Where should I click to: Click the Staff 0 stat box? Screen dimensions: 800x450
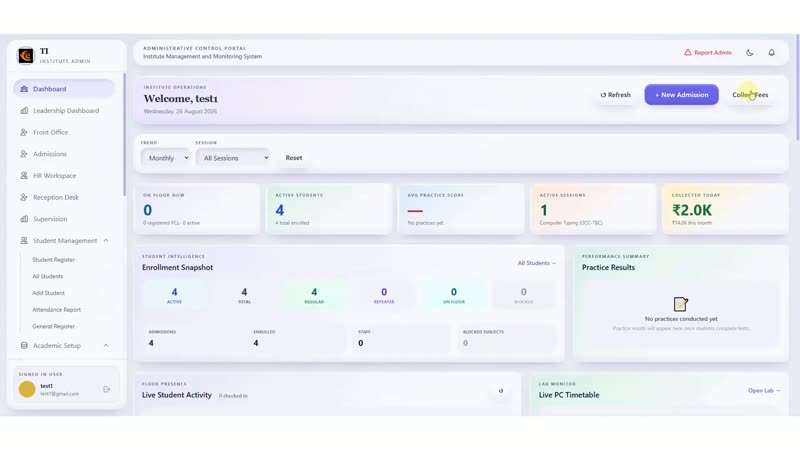(x=402, y=338)
